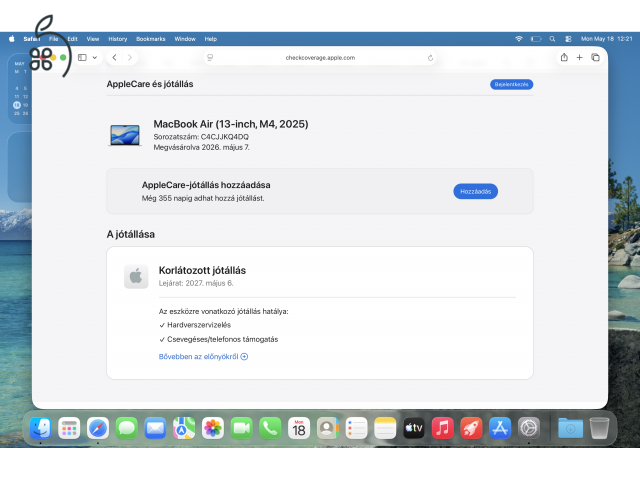Viewport: 640px width, 480px height.
Task: Open the File menu
Action: tap(53, 39)
